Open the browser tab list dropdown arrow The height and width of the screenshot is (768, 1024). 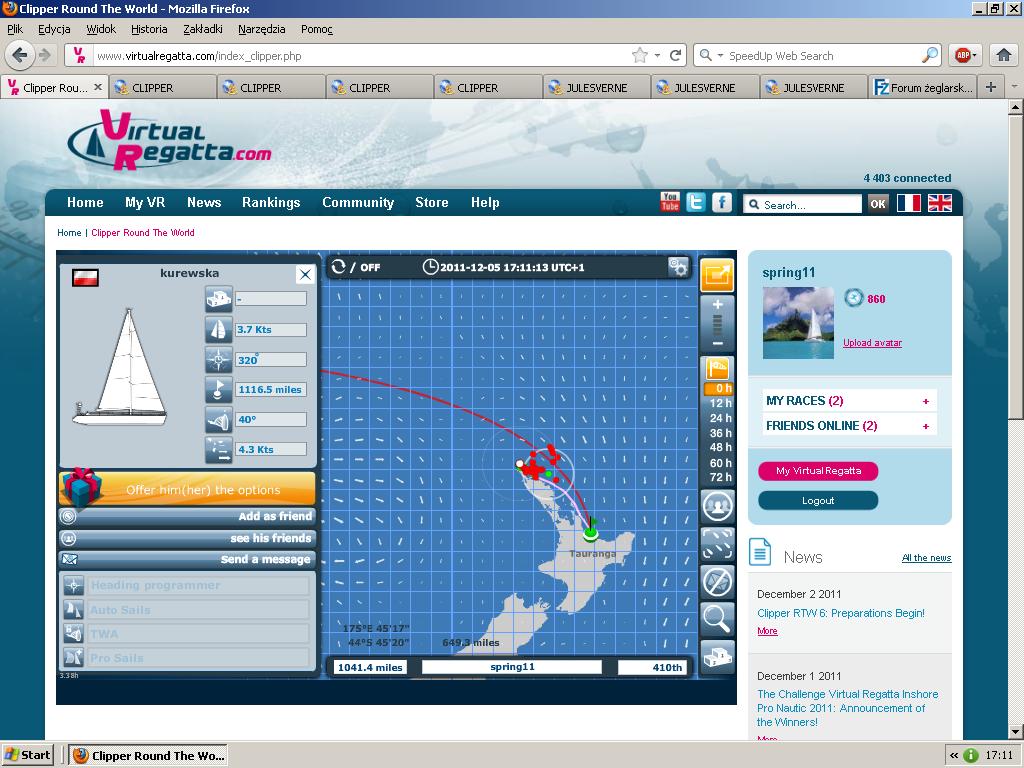click(x=1014, y=87)
